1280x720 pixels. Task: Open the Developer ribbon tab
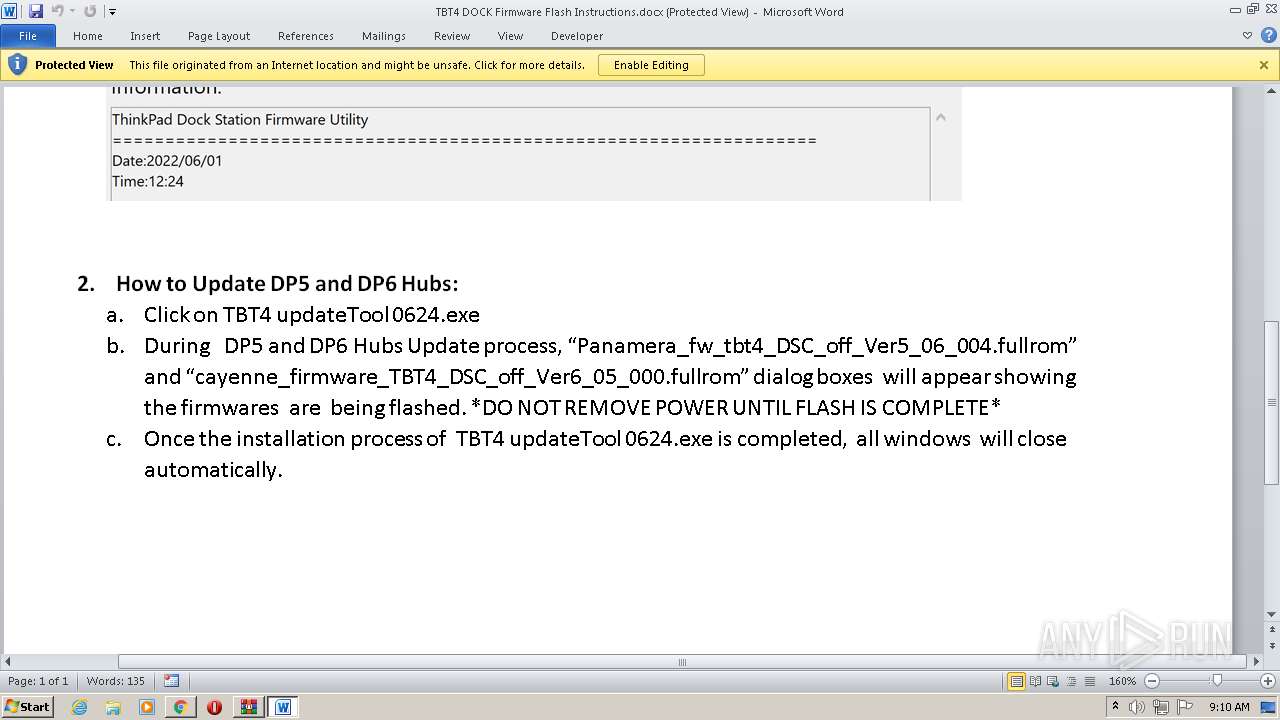[x=577, y=36]
